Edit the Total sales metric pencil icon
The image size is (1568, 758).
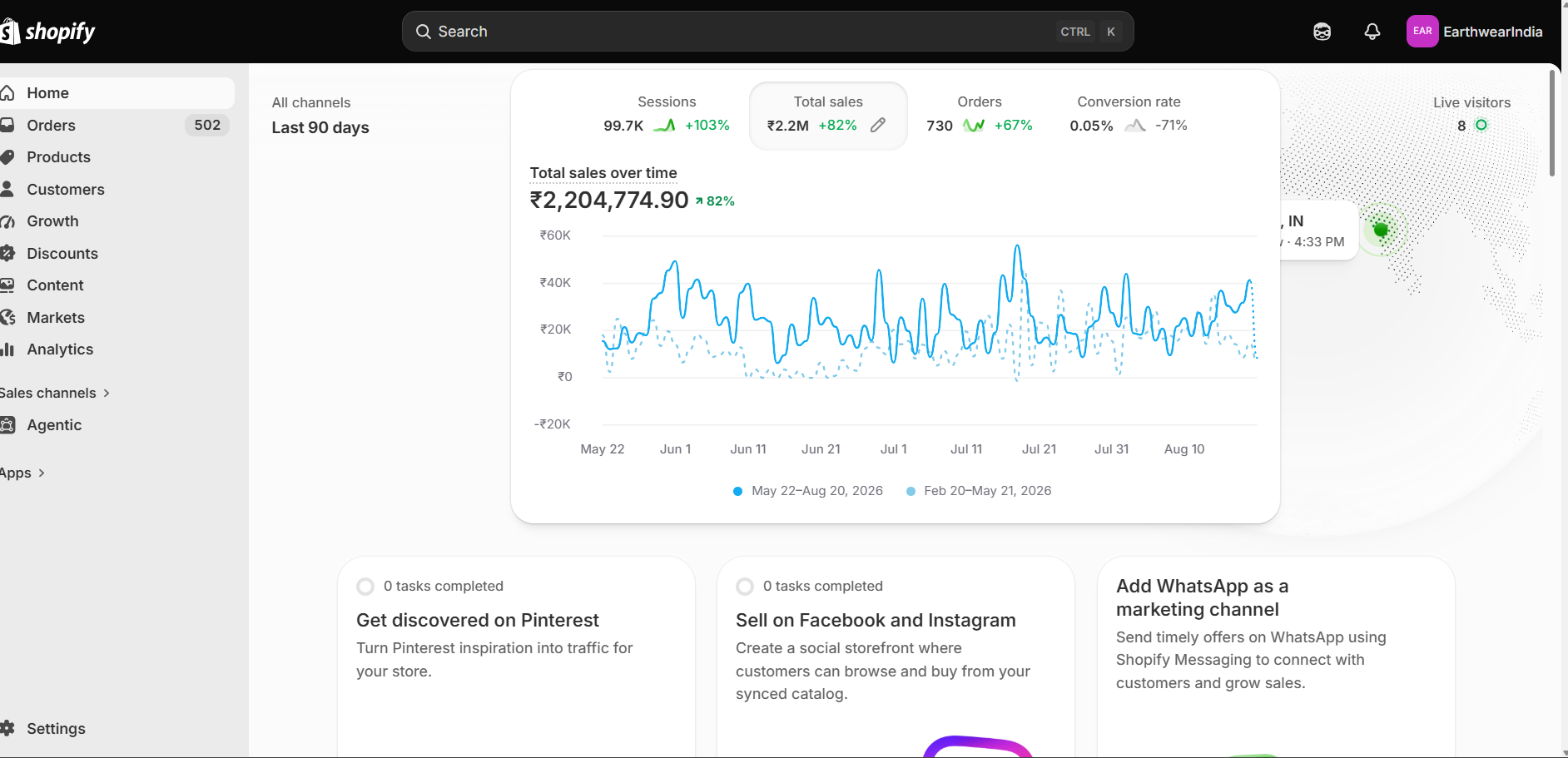click(878, 125)
